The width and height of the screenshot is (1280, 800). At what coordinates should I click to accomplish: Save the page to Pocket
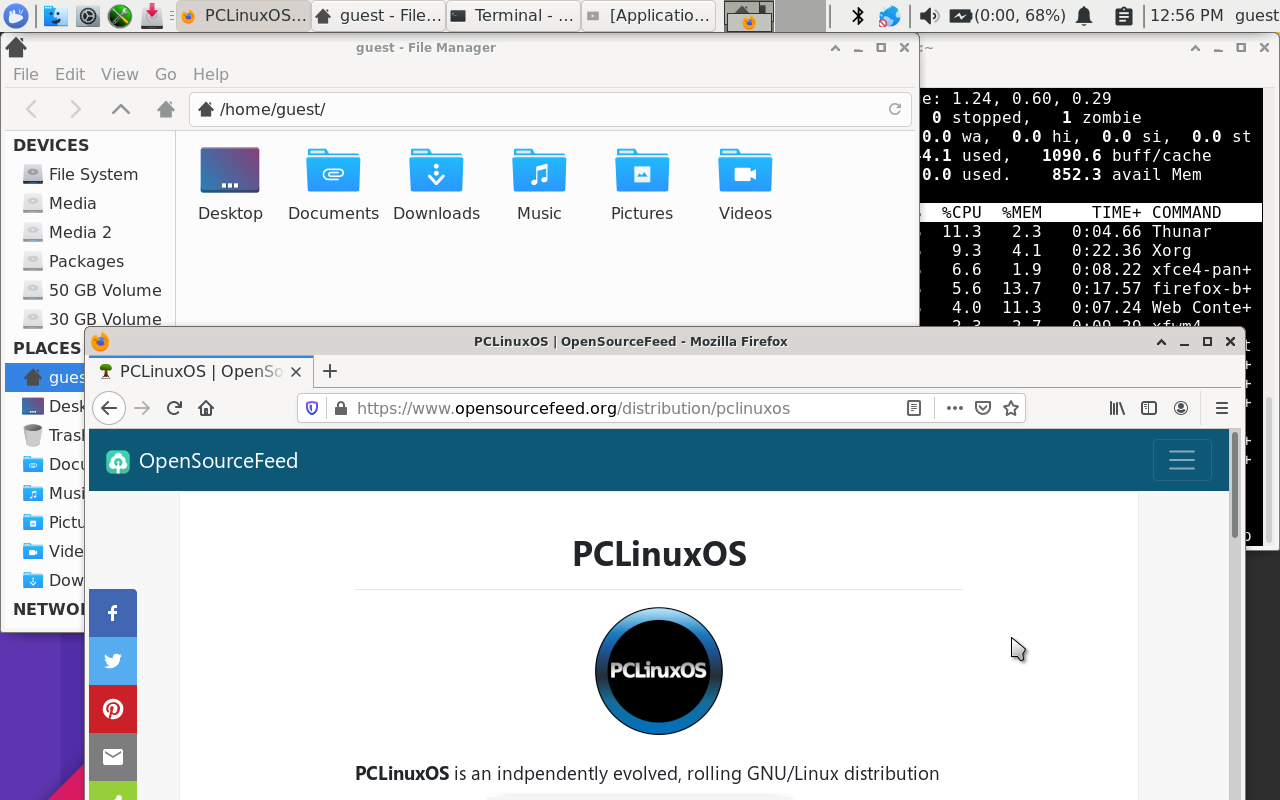pos(983,408)
